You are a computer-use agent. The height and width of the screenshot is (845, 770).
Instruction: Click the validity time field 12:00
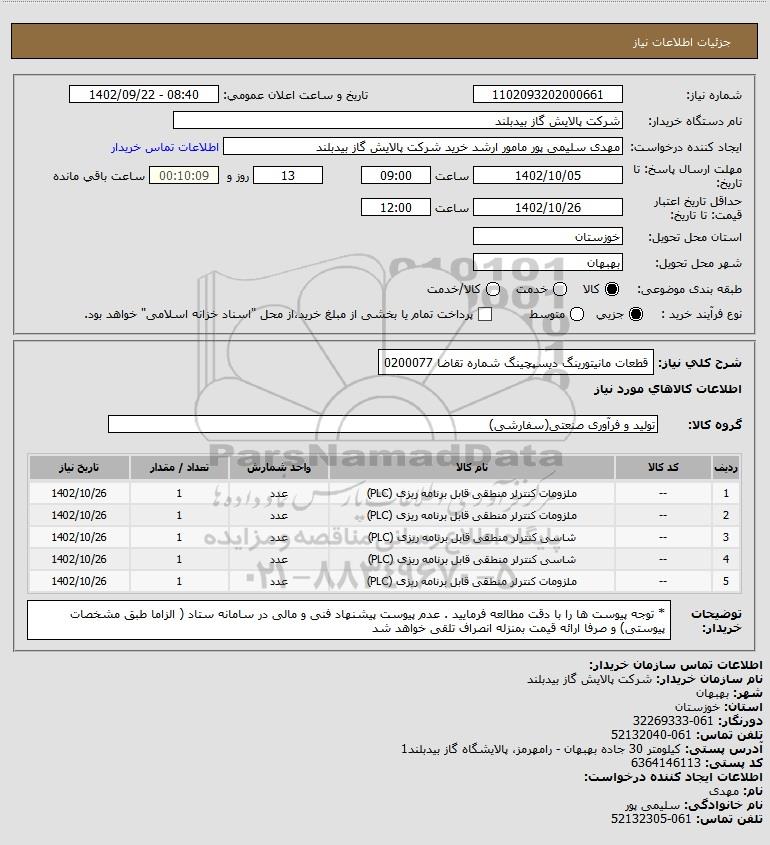click(x=396, y=207)
